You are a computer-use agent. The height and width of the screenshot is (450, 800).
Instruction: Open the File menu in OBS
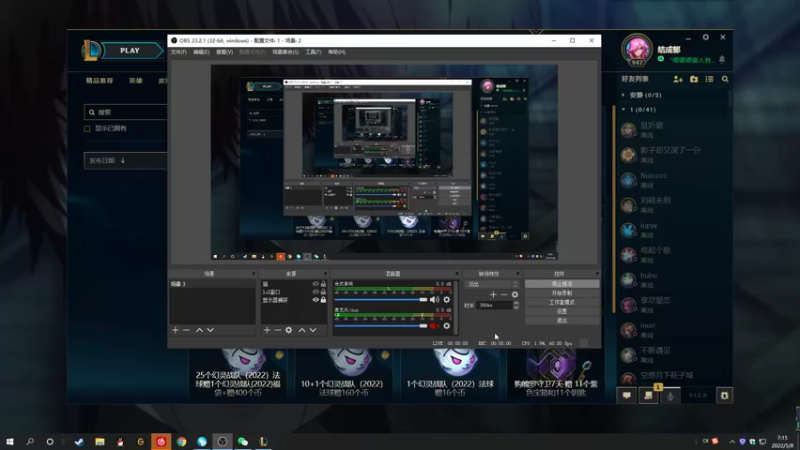(x=179, y=52)
